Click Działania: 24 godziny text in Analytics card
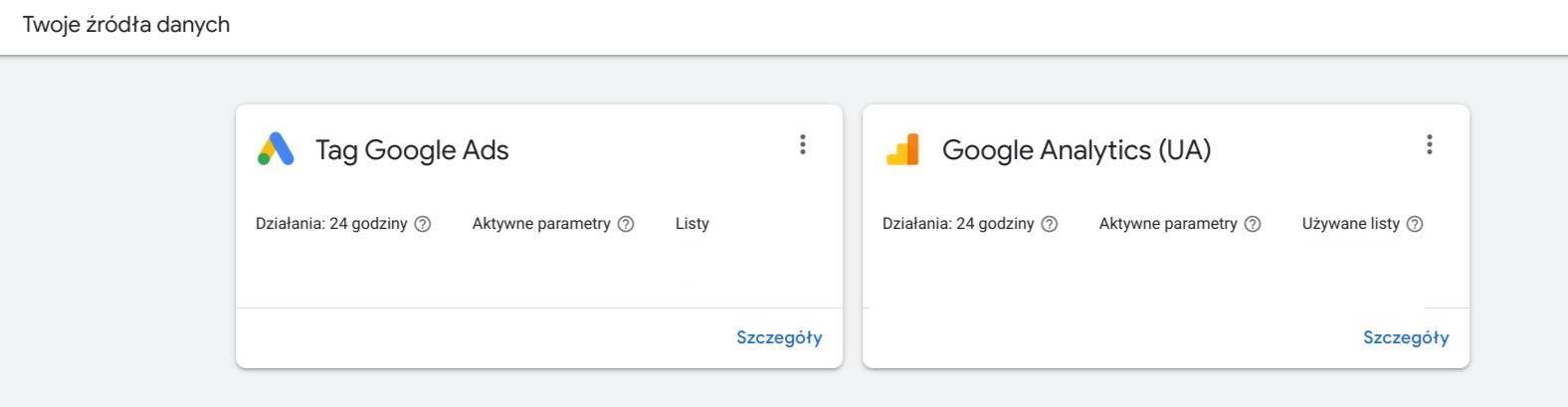Image resolution: width=1568 pixels, height=407 pixels. coord(958,224)
